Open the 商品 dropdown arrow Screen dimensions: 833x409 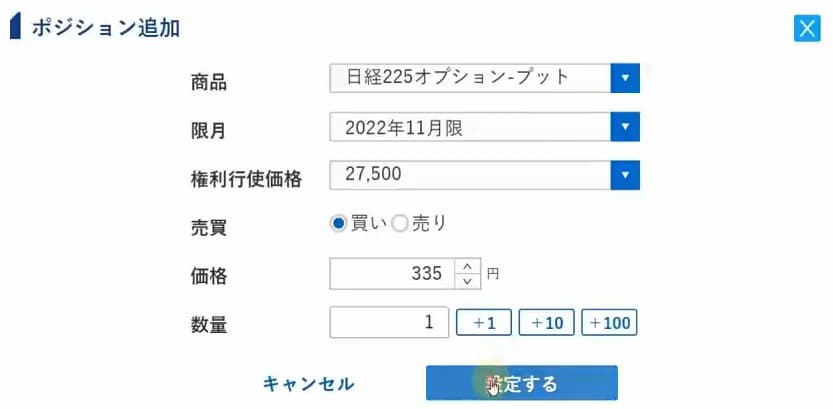[x=625, y=77]
